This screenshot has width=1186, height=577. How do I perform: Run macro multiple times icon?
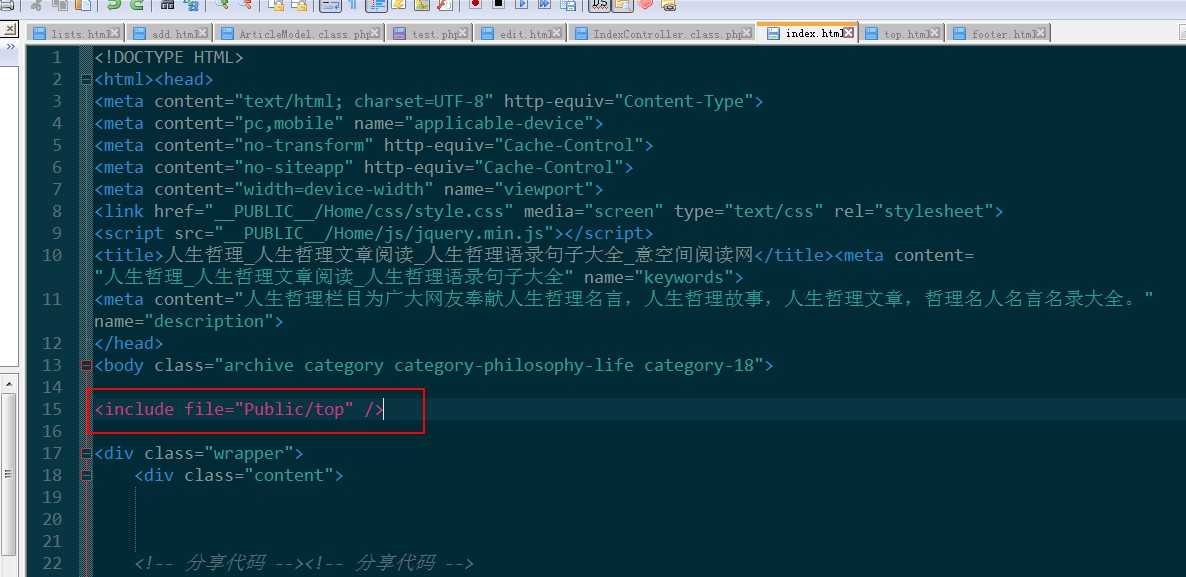pyautogui.click(x=545, y=5)
